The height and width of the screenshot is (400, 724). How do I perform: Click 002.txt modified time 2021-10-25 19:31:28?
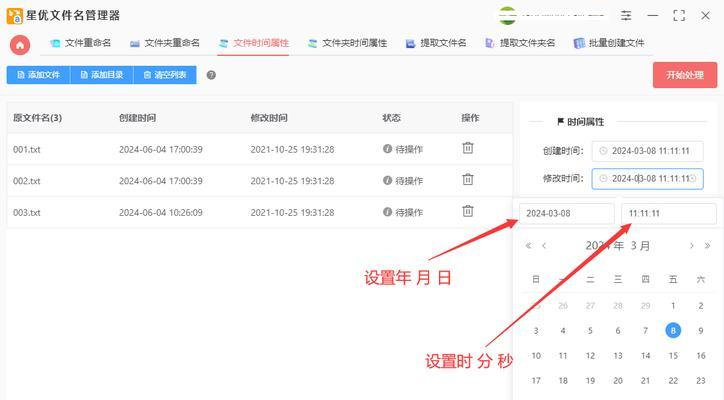(292, 181)
